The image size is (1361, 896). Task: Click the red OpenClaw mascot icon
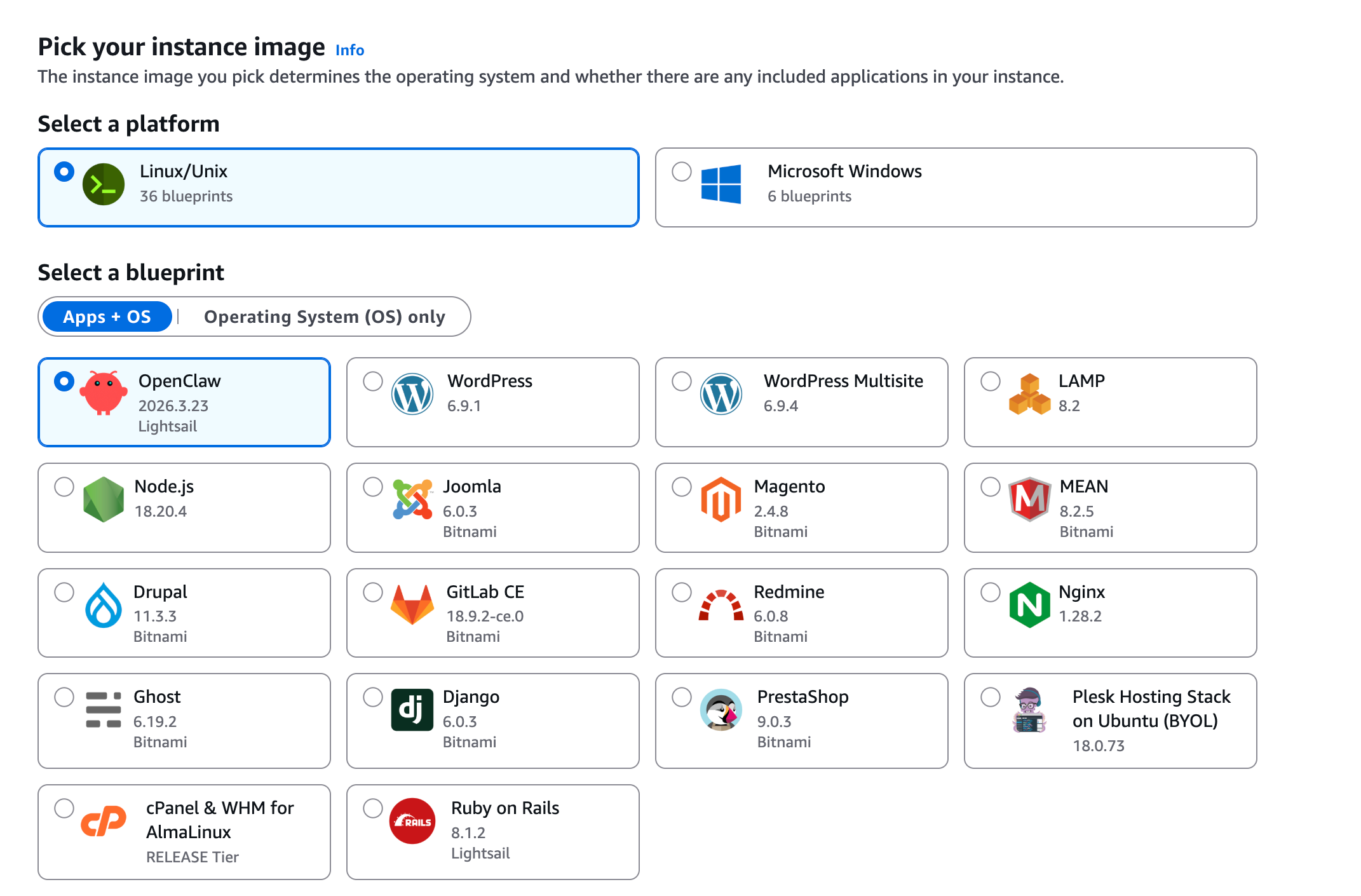103,393
